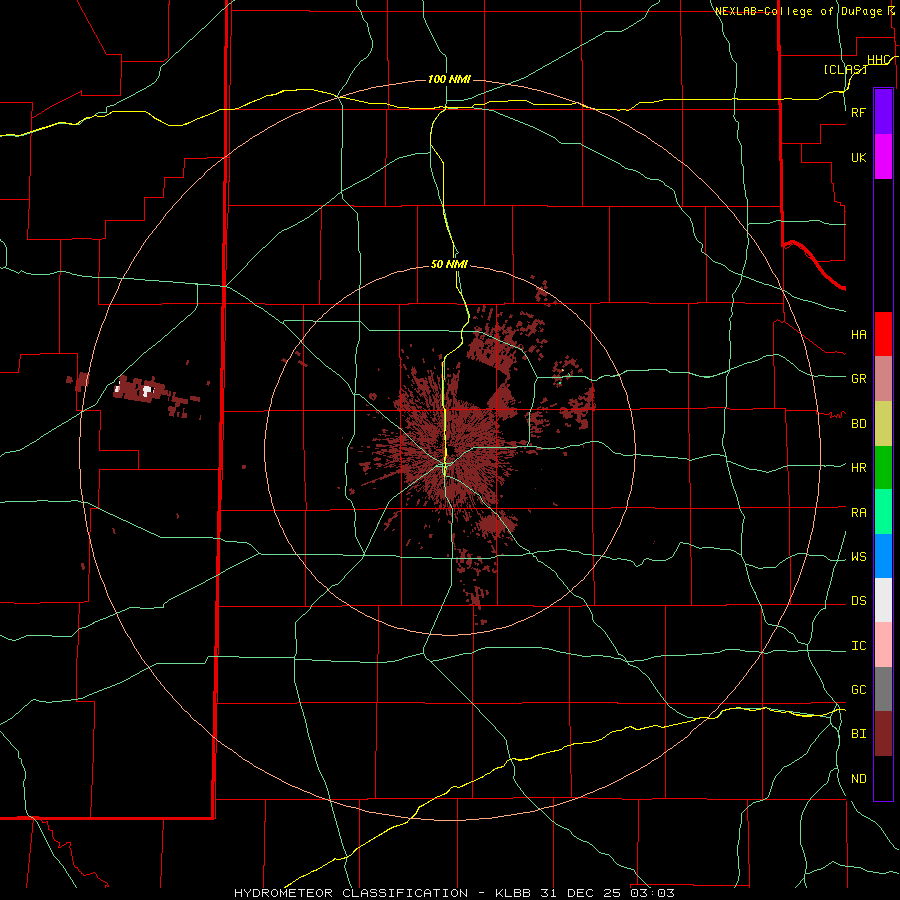
Task: Click the 'BD' legend label
Action: 858,424
